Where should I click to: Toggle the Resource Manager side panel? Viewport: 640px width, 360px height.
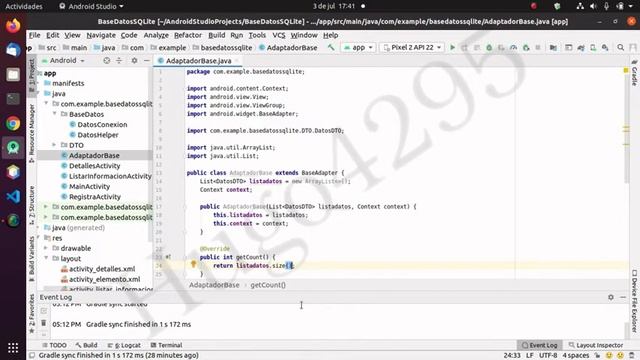[31, 133]
